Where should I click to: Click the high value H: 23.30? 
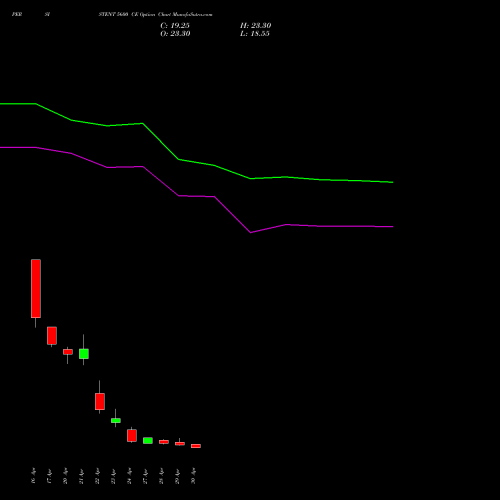pos(255,25)
